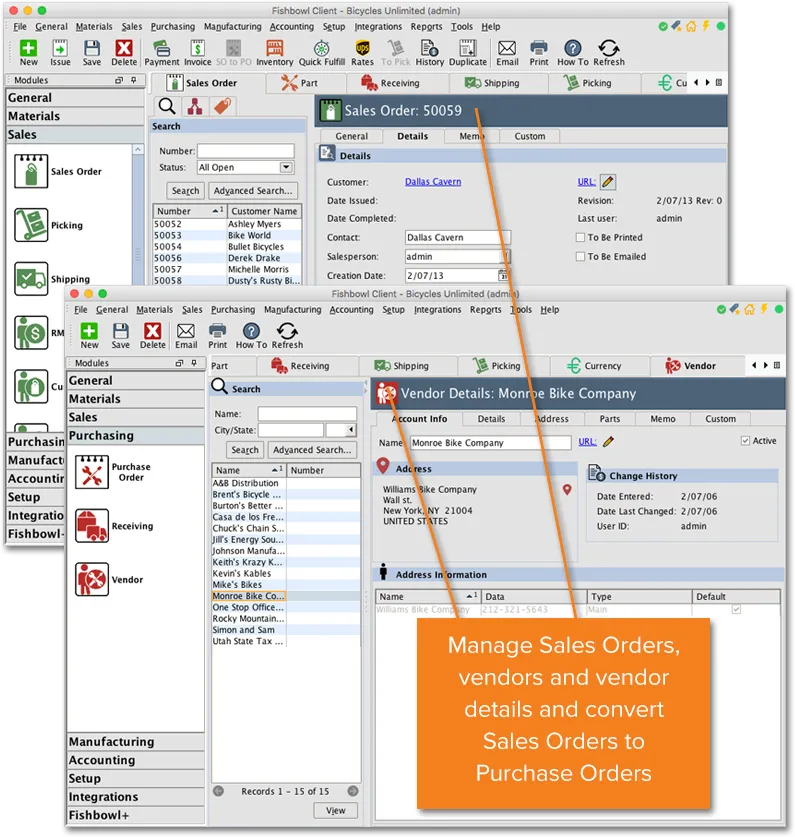Screen dimensions: 795x837
Task: Click the sales order Number search field
Action: click(246, 151)
